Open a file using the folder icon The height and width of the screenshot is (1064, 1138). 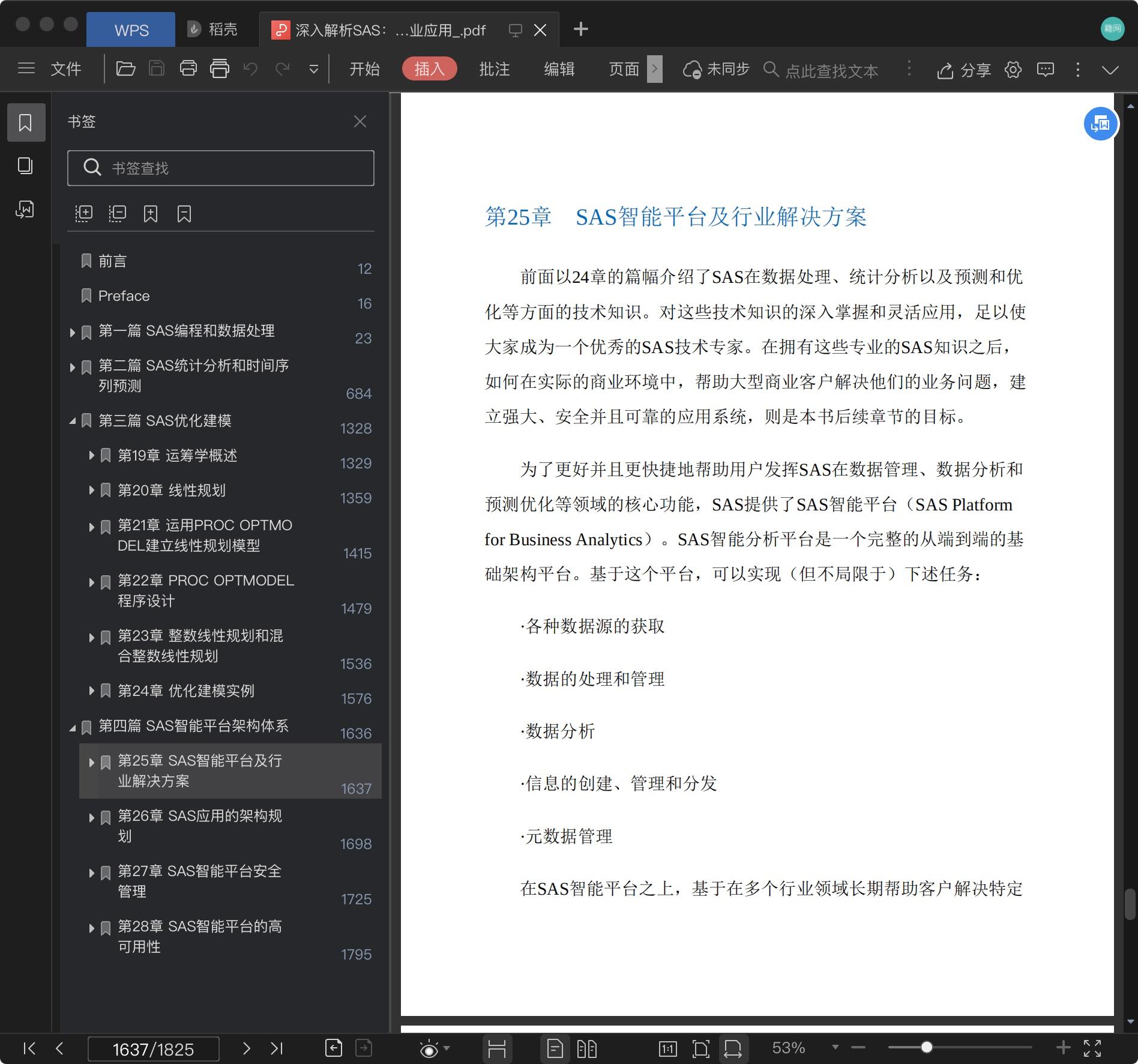(125, 68)
